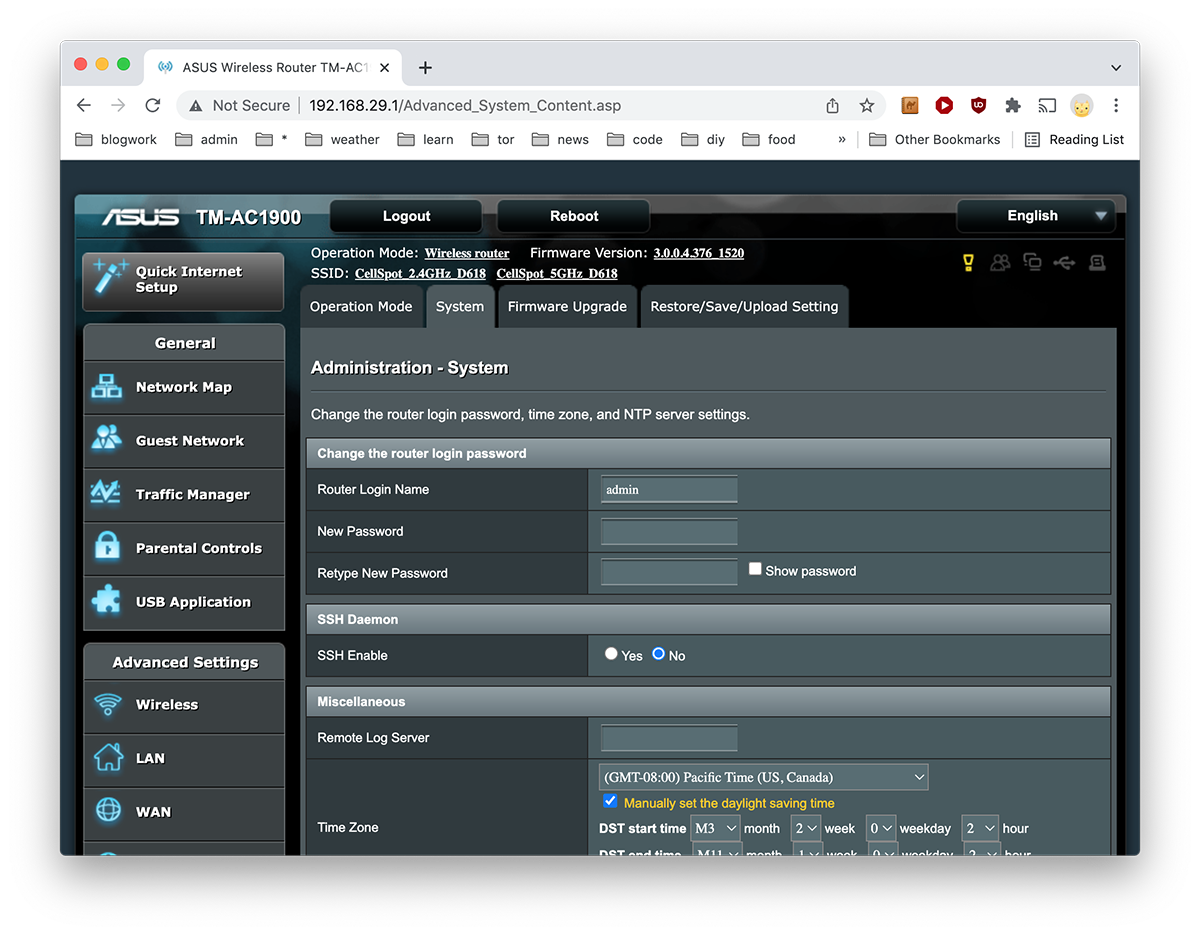Open the USB Application puzzle icon
This screenshot has width=1200, height=935.
[x=106, y=602]
